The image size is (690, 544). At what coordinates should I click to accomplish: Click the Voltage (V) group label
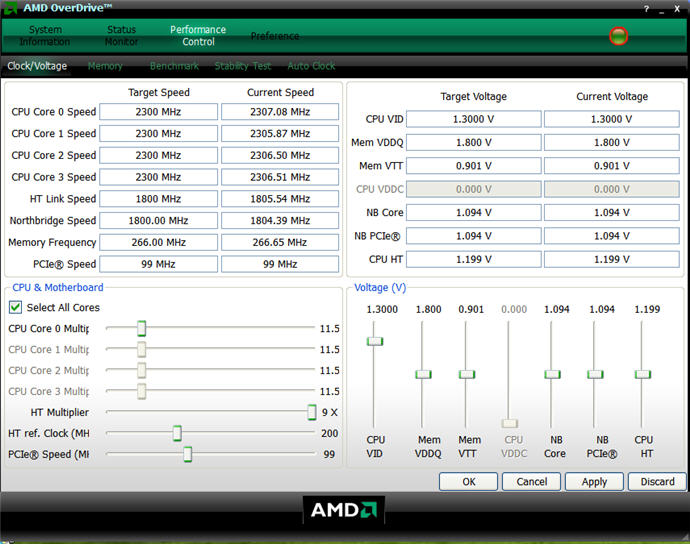(x=380, y=287)
